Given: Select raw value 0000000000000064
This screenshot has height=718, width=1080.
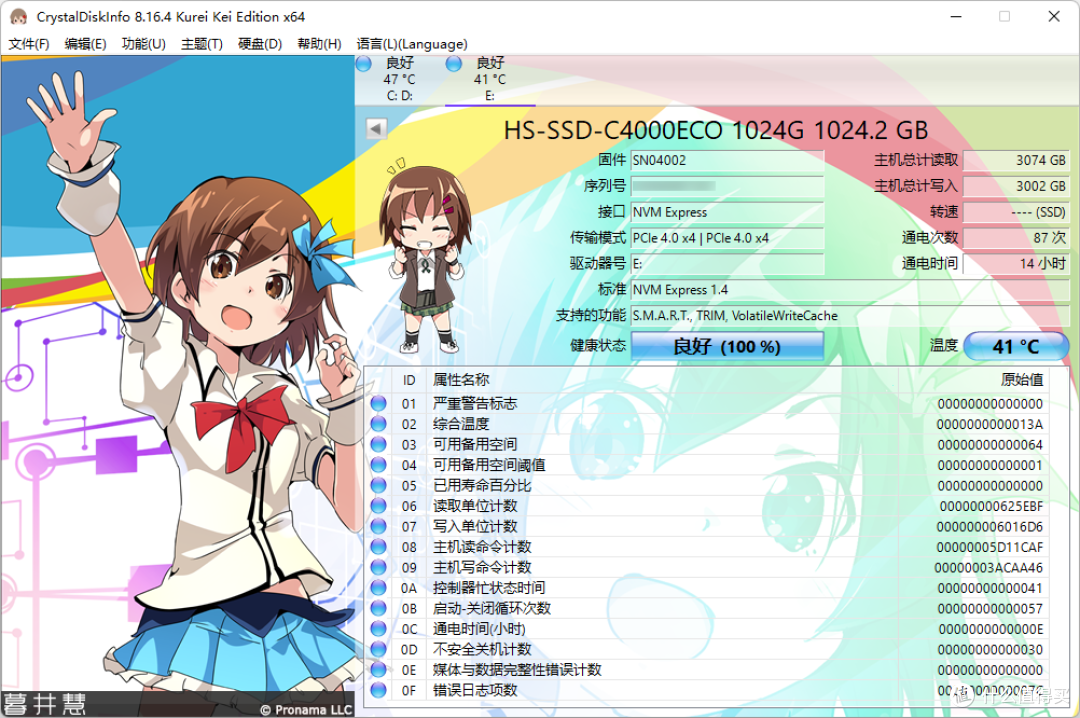Looking at the screenshot, I should 990,445.
